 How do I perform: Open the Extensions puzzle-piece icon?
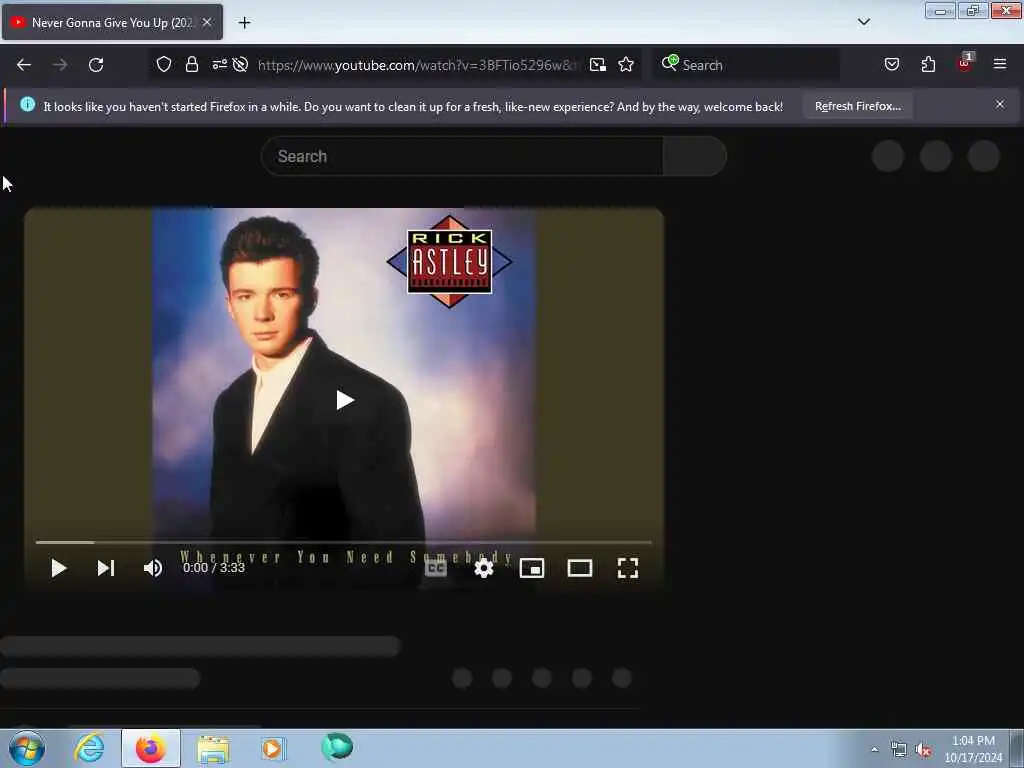[928, 64]
